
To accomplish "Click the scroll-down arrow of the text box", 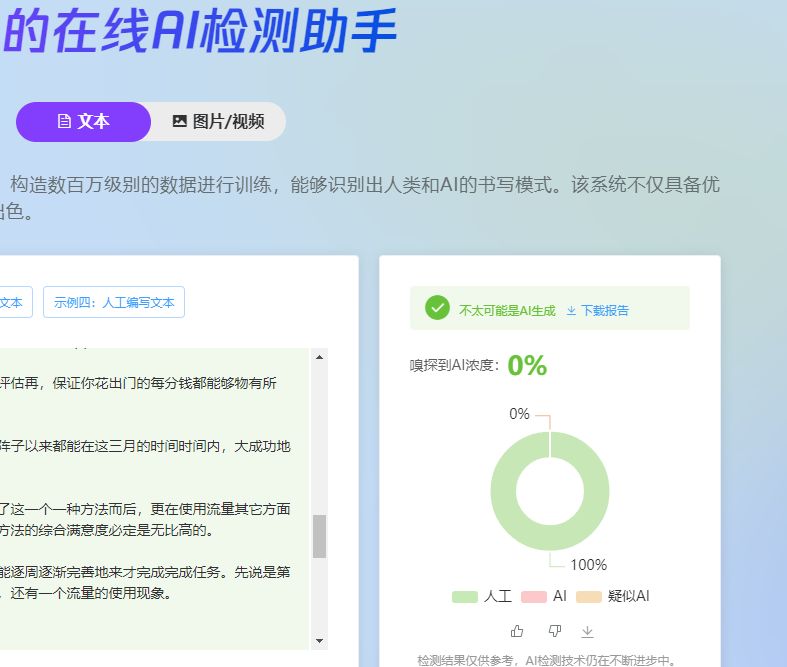I will (x=320, y=640).
